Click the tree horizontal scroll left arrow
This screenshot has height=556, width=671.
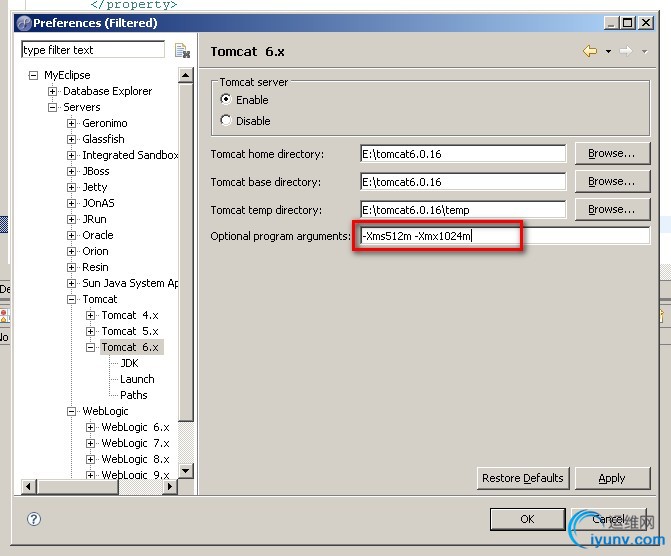coord(29,487)
